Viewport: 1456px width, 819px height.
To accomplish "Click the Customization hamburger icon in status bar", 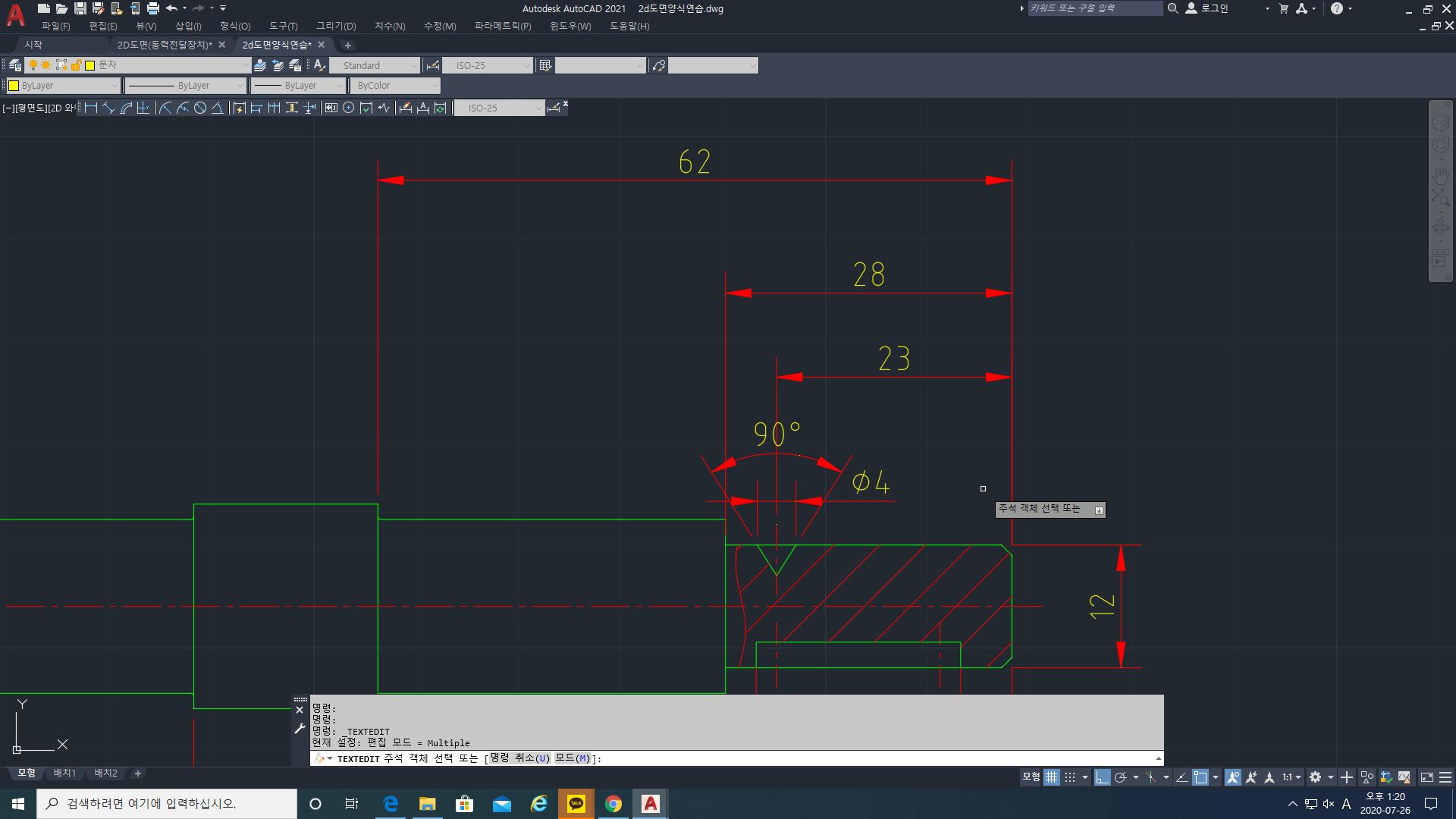I will (x=1445, y=777).
